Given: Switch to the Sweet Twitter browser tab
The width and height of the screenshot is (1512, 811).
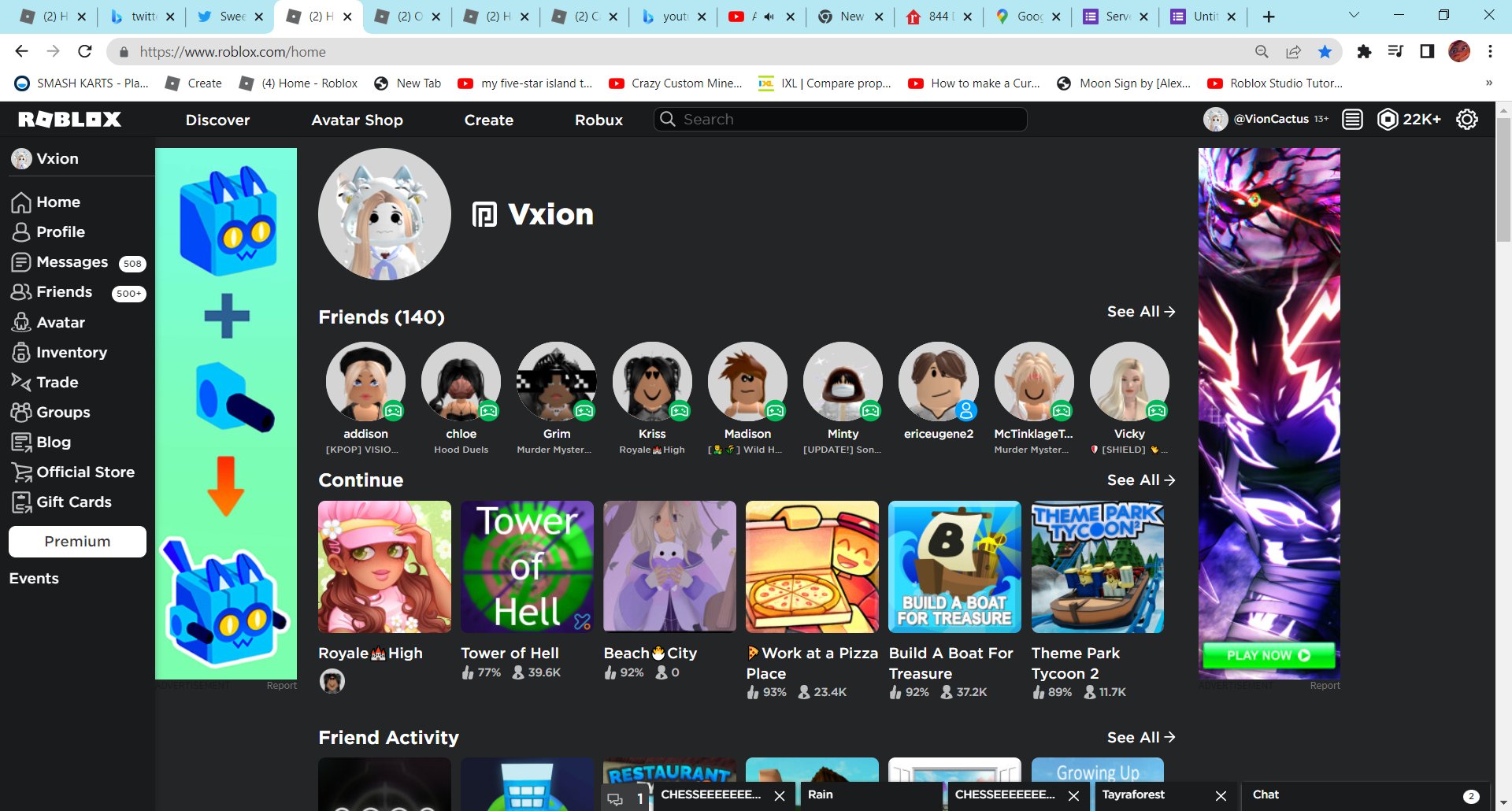Looking at the screenshot, I should point(231,17).
